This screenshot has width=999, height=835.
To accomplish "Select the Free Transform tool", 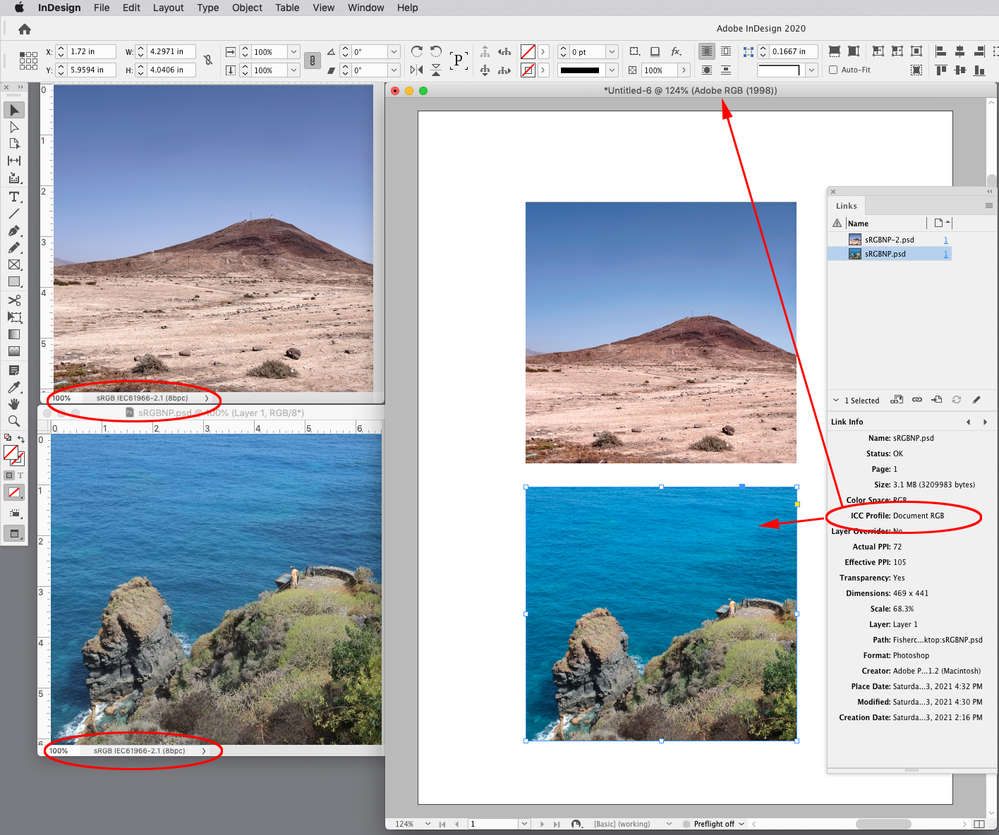I will point(14,317).
